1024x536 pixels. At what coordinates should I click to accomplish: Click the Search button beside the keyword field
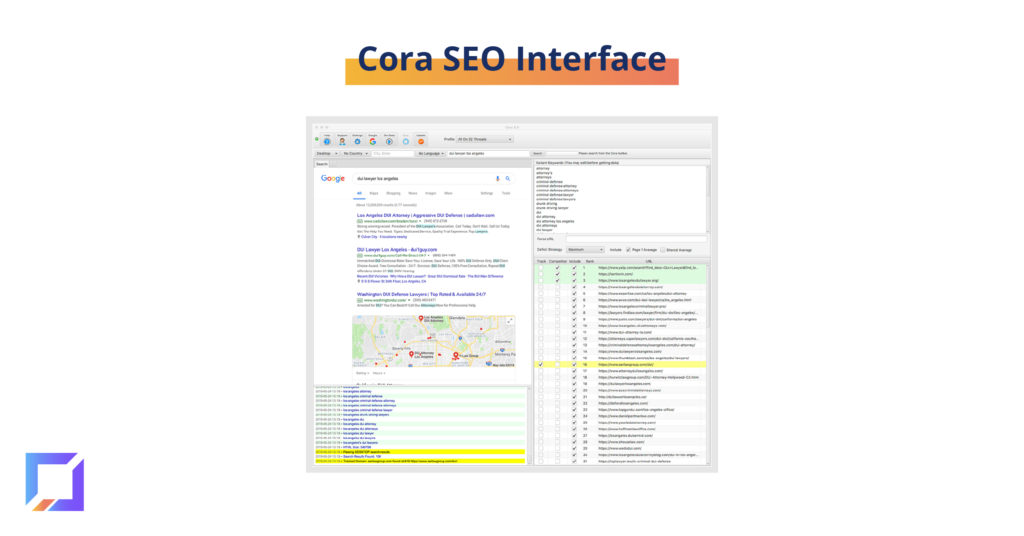[x=537, y=153]
